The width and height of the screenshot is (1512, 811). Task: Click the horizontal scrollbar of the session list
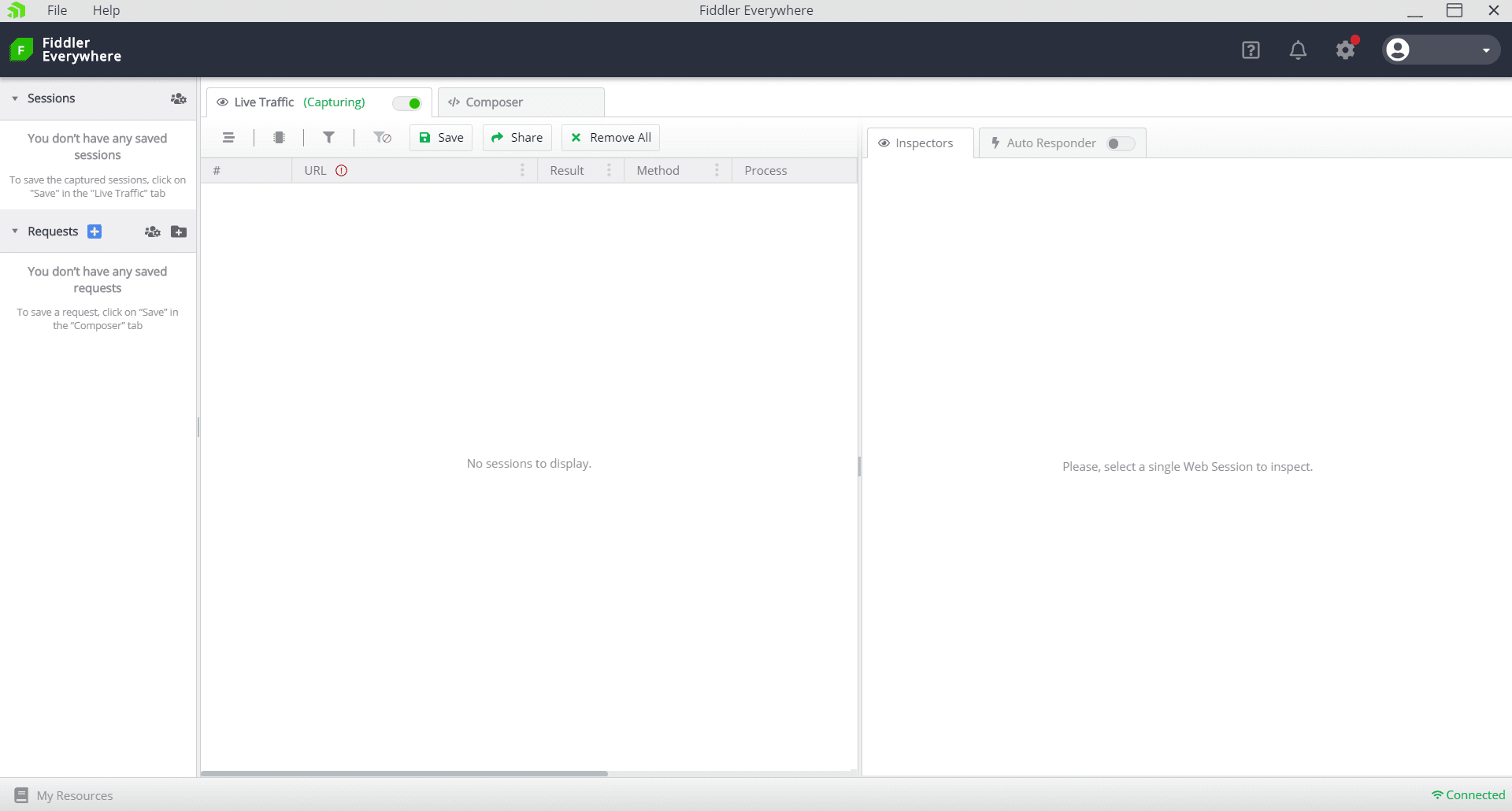click(x=404, y=774)
